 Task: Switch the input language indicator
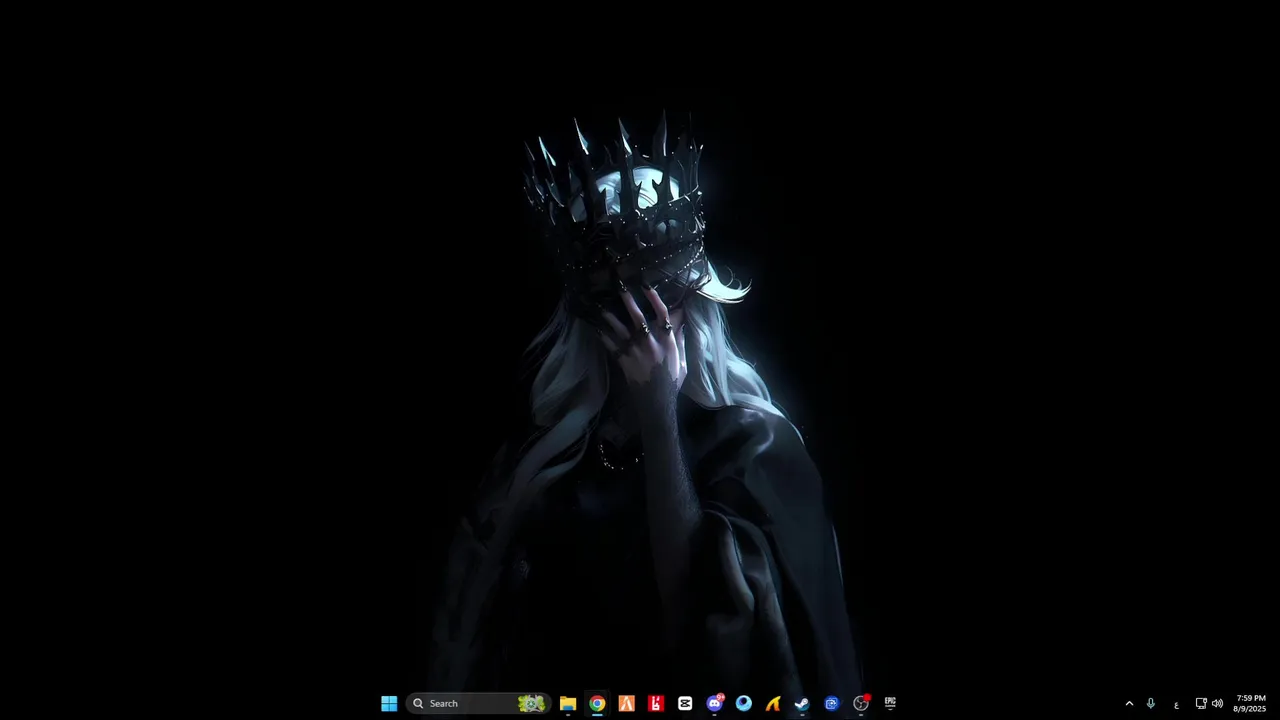point(1176,704)
